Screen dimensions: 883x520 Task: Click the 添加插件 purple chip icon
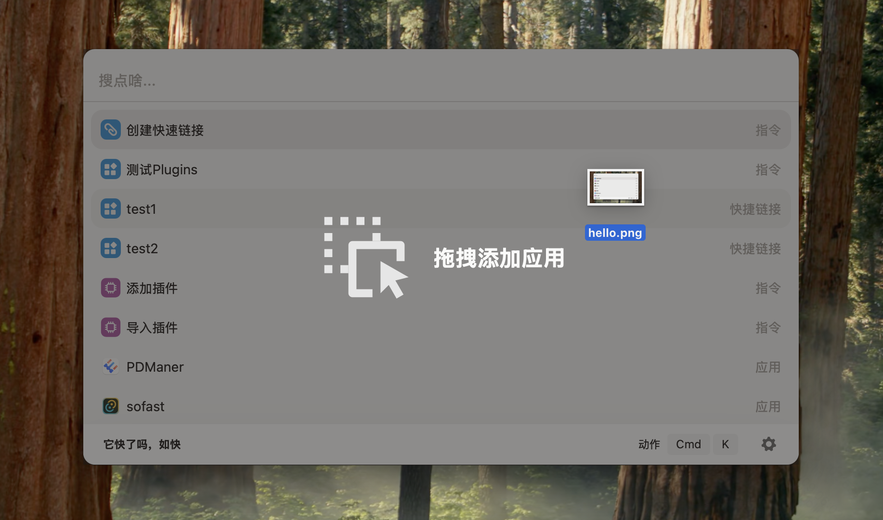tap(110, 288)
